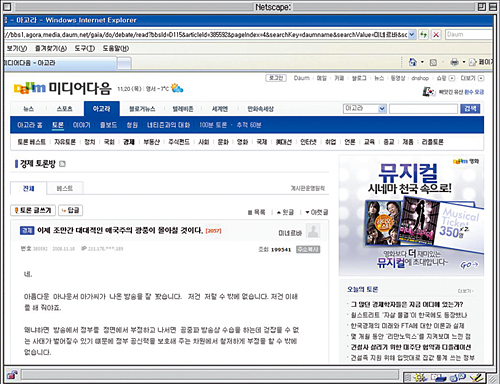This screenshot has height=384, width=500.
Task: Click the blue 검색 search button
Action: (470, 109)
